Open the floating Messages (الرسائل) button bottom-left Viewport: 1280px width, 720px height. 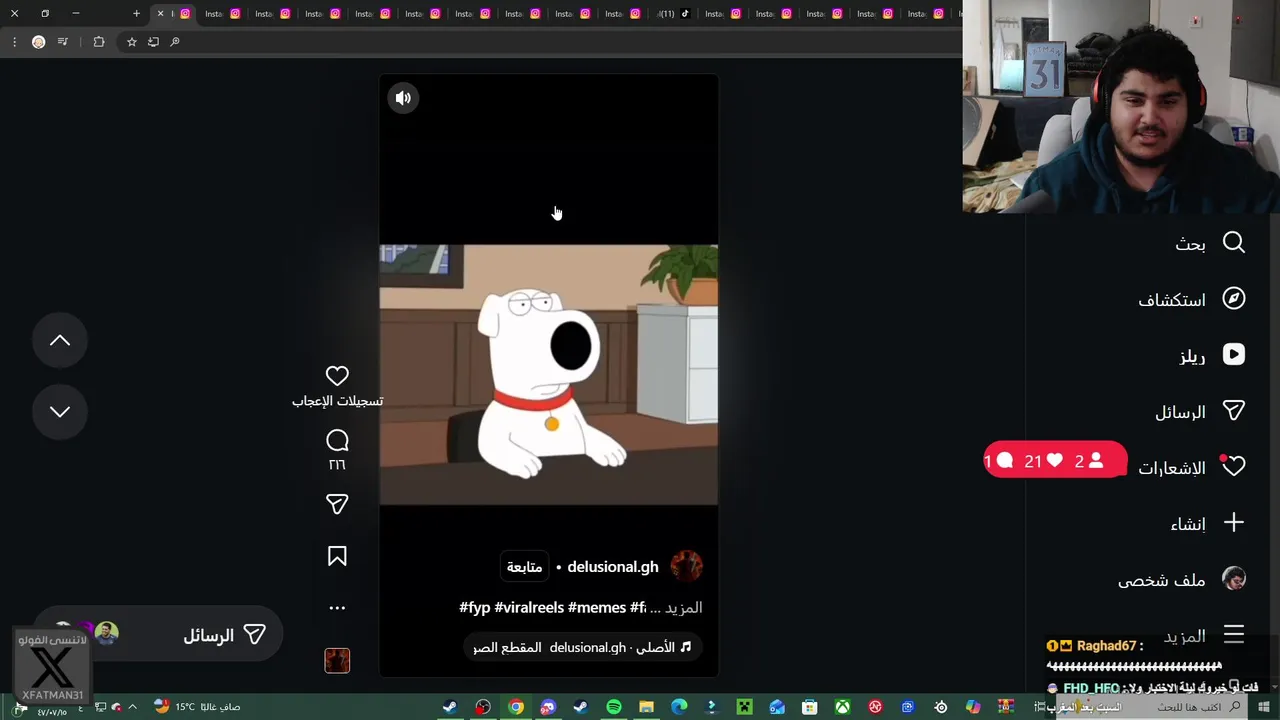(157, 635)
